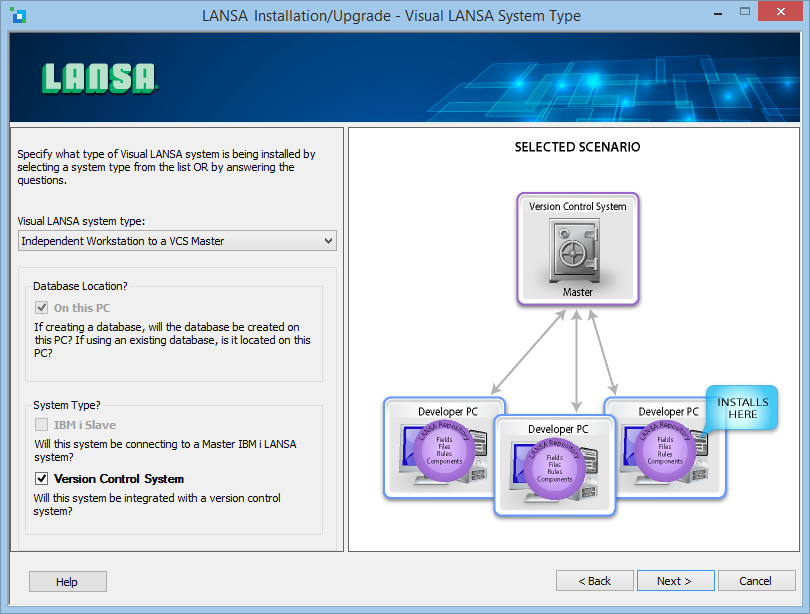The width and height of the screenshot is (810, 614).
Task: Click the SELECTED SCENARIO heading
Action: coord(577,147)
